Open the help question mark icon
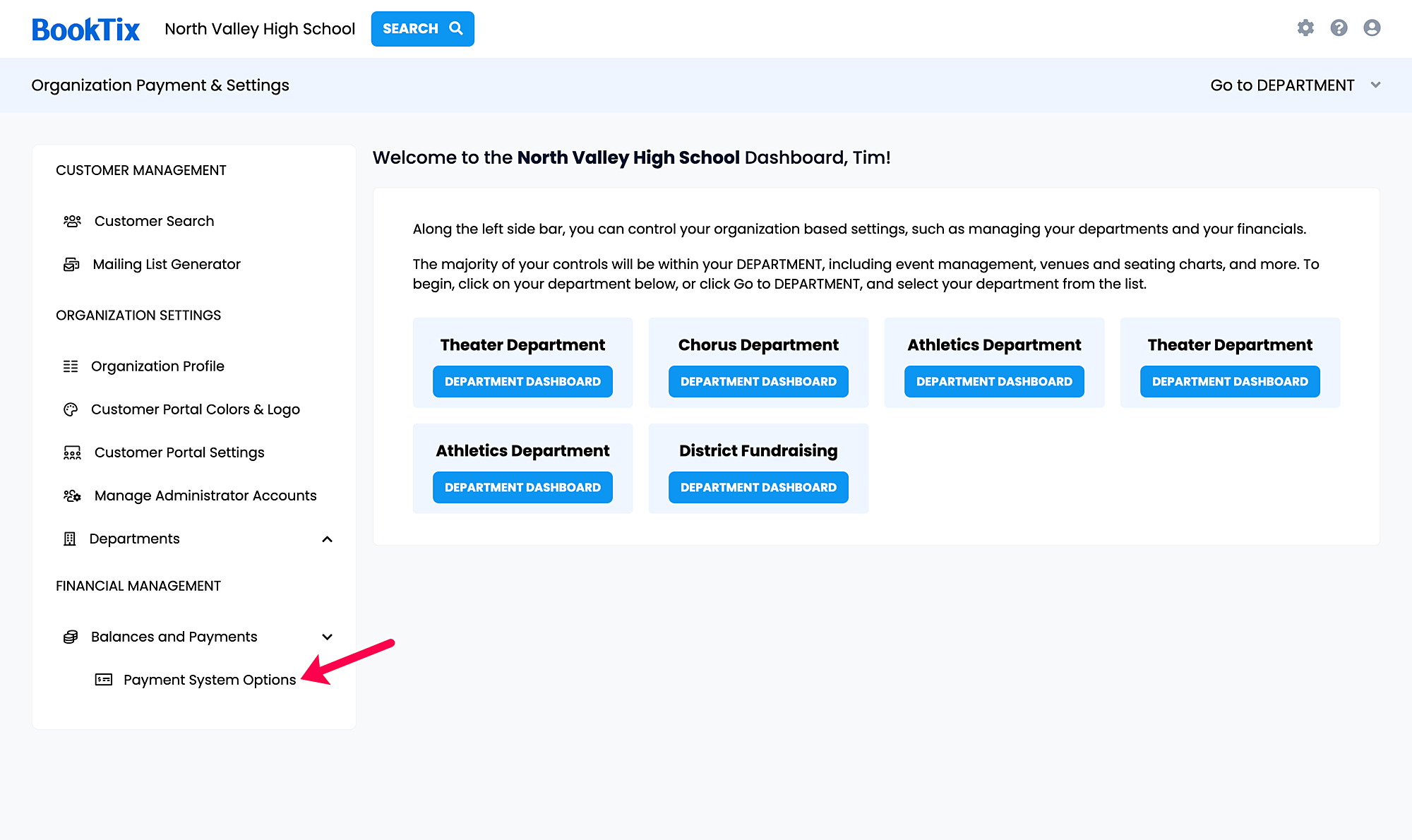Image resolution: width=1412 pixels, height=840 pixels. coord(1339,28)
